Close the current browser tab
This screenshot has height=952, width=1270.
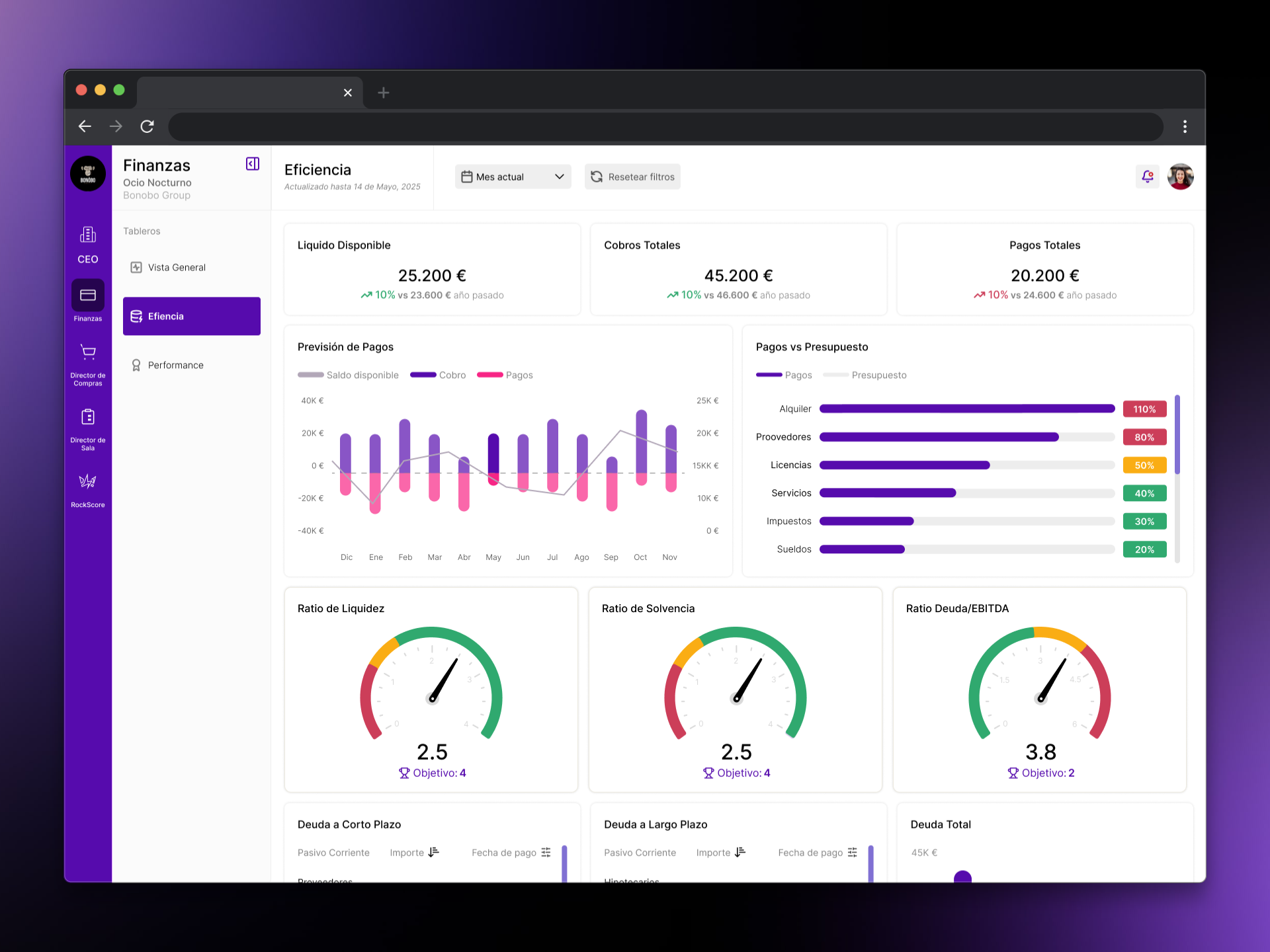click(348, 93)
